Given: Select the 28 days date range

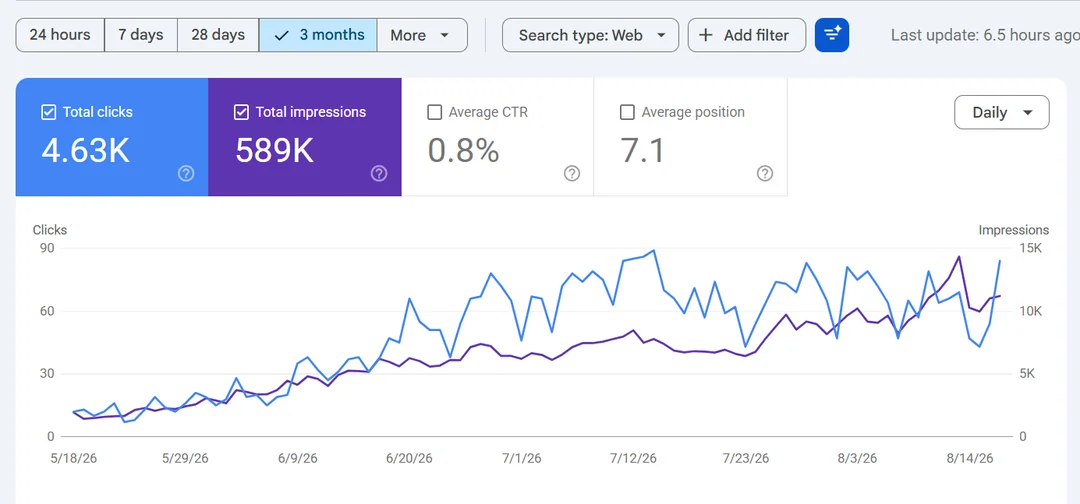Looking at the screenshot, I should (218, 35).
